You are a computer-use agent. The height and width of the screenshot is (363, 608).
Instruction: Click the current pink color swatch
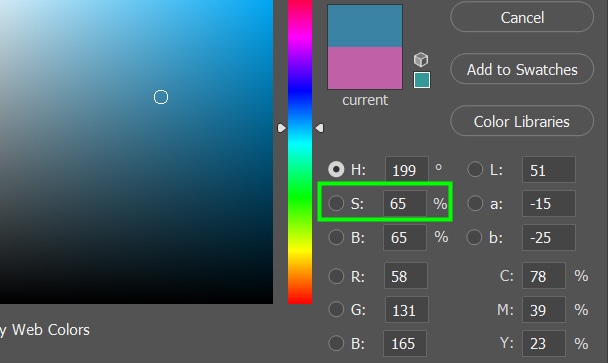[x=365, y=68]
